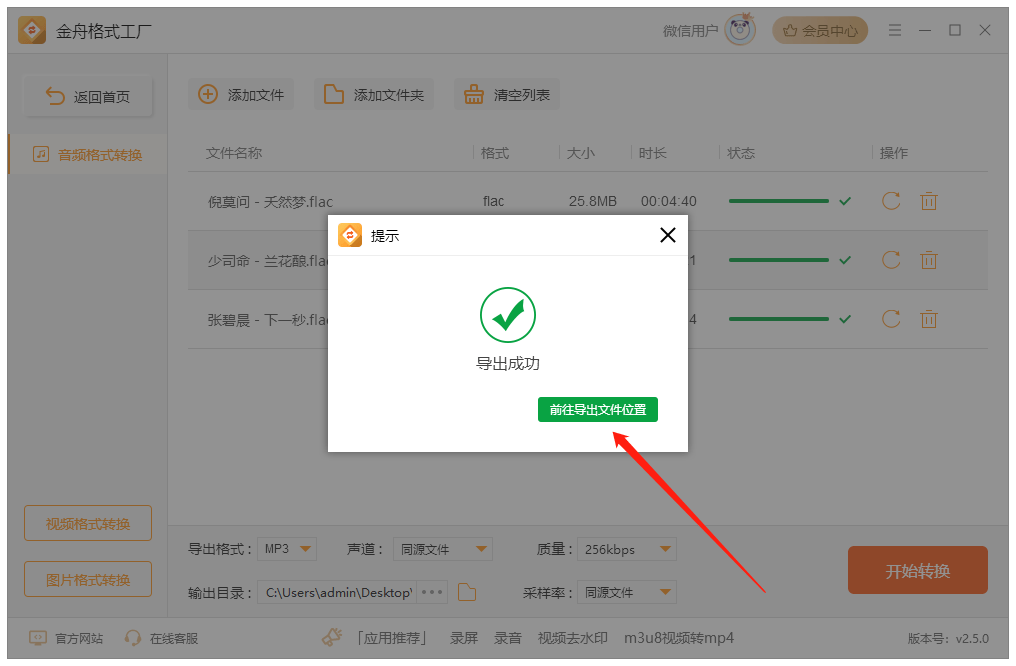Viewport: 1016px width, 666px height.
Task: Click m3u8视频转mp4 recommendation link
Action: [678, 638]
